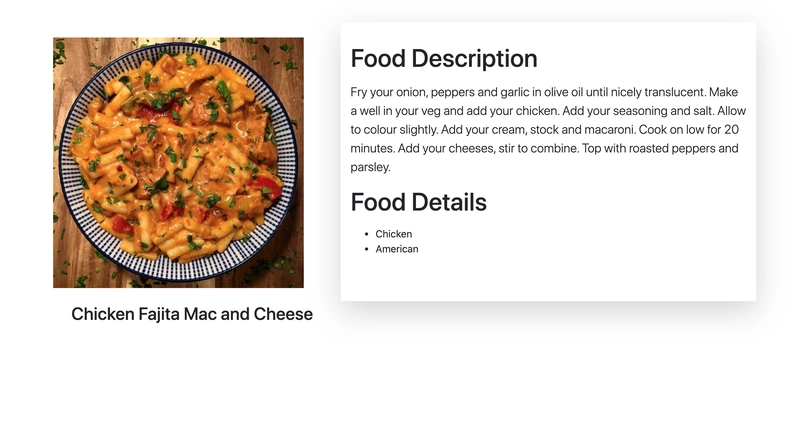
Task: Click the Food Description heading
Action: [x=444, y=58]
